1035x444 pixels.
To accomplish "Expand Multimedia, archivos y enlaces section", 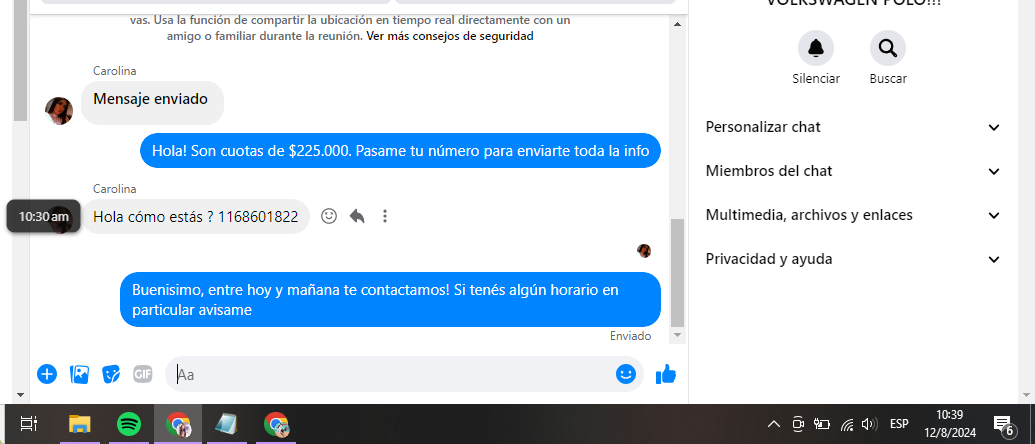I will [853, 215].
